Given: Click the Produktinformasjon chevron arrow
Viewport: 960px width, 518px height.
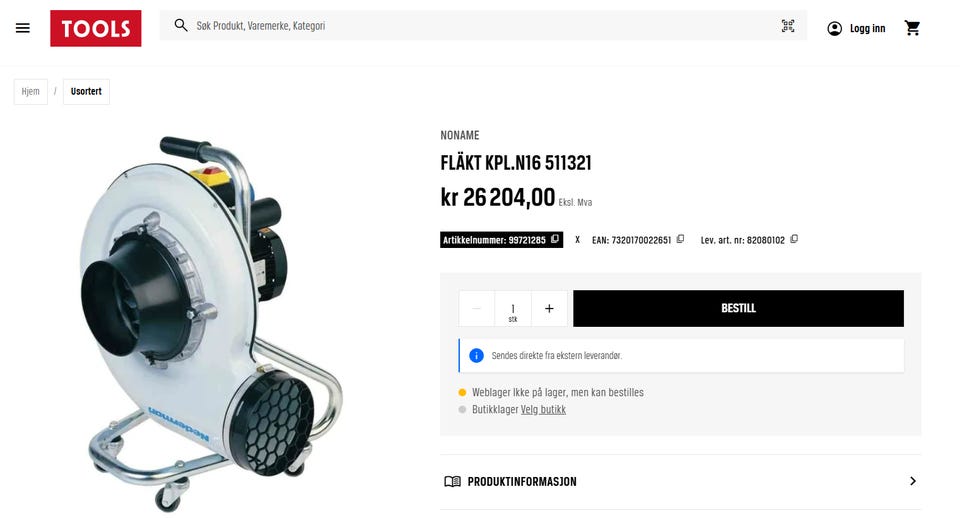Looking at the screenshot, I should tap(913, 481).
